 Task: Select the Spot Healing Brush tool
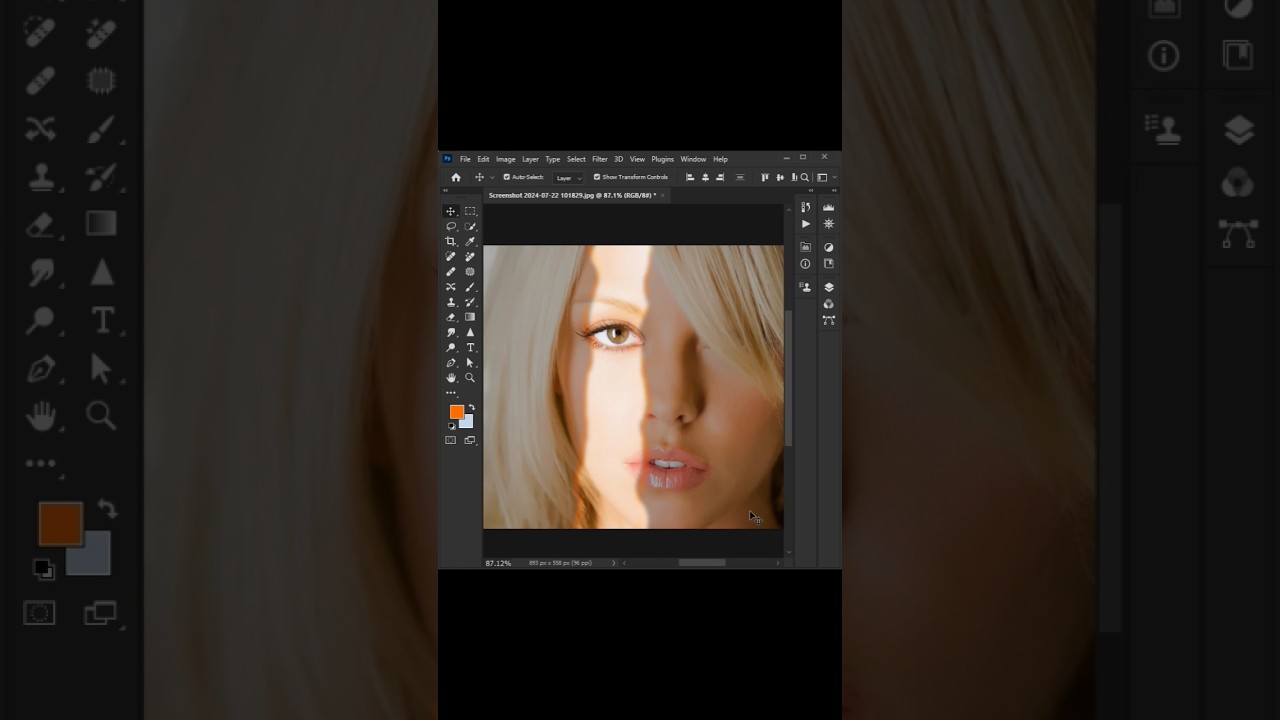[451, 256]
